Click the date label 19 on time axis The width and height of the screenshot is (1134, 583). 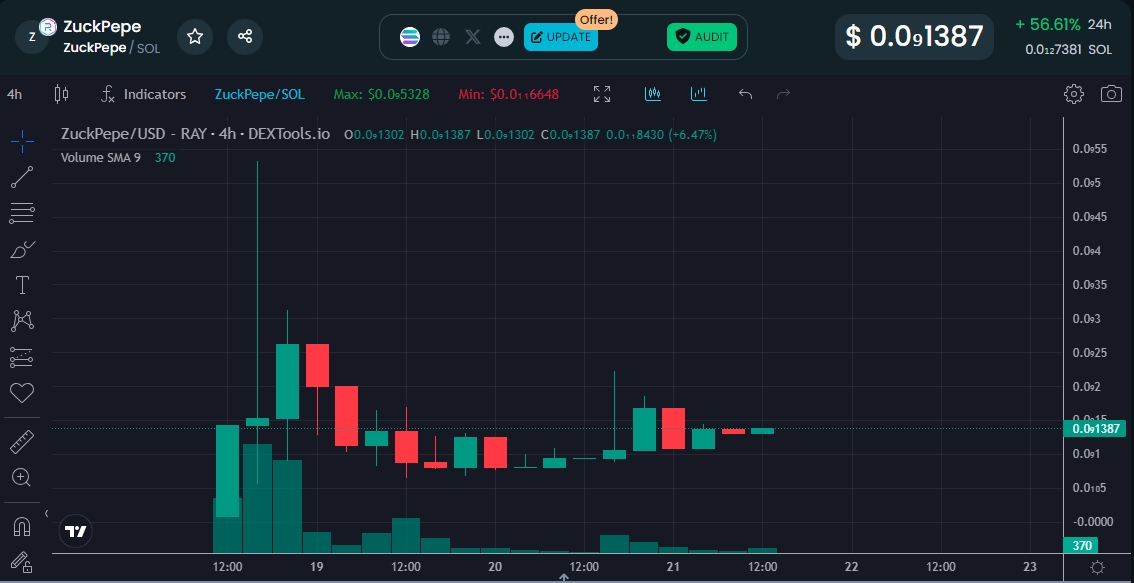[316, 566]
